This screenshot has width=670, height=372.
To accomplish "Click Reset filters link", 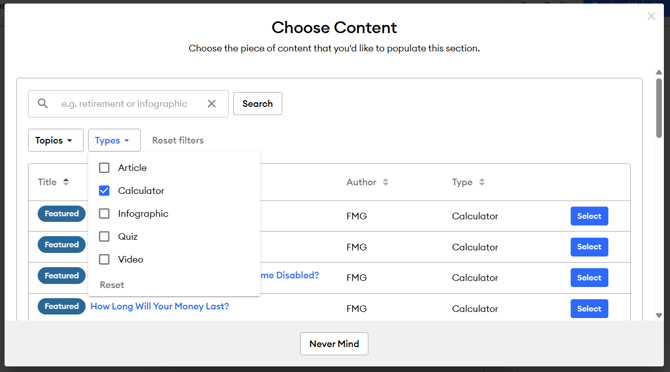I will [178, 140].
